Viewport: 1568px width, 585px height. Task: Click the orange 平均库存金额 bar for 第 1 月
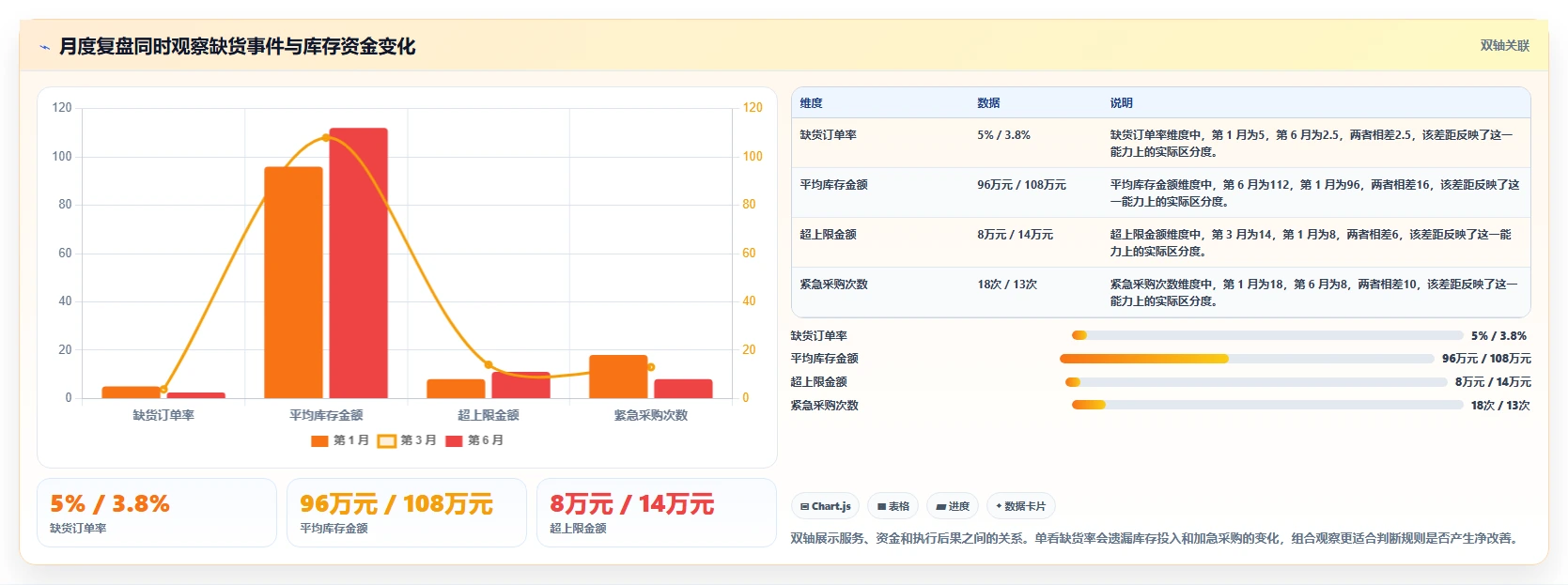pos(293,283)
